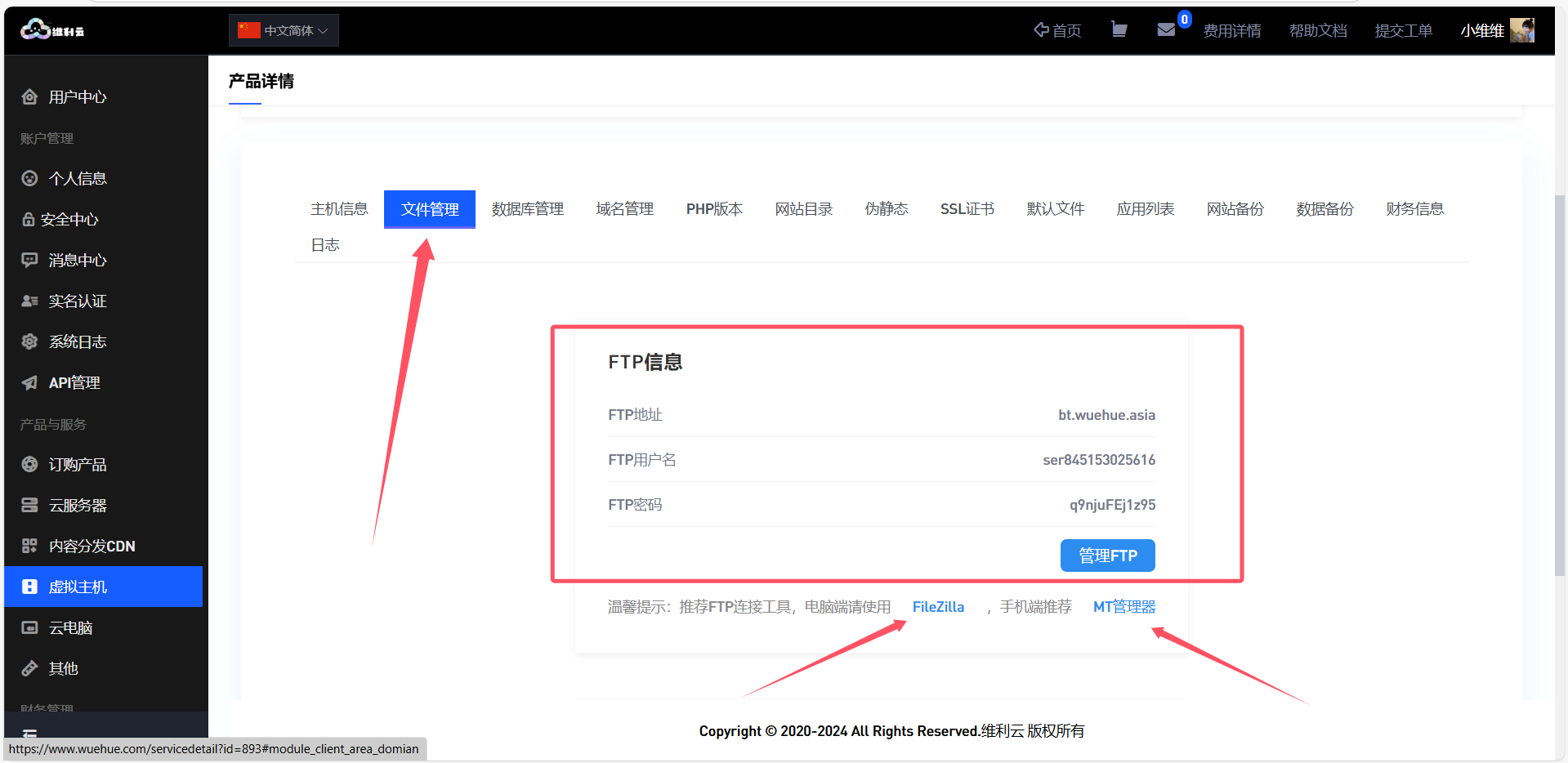Screen dimensions: 1568x763
Task: Switch to 网站备份 tab
Action: (1235, 209)
